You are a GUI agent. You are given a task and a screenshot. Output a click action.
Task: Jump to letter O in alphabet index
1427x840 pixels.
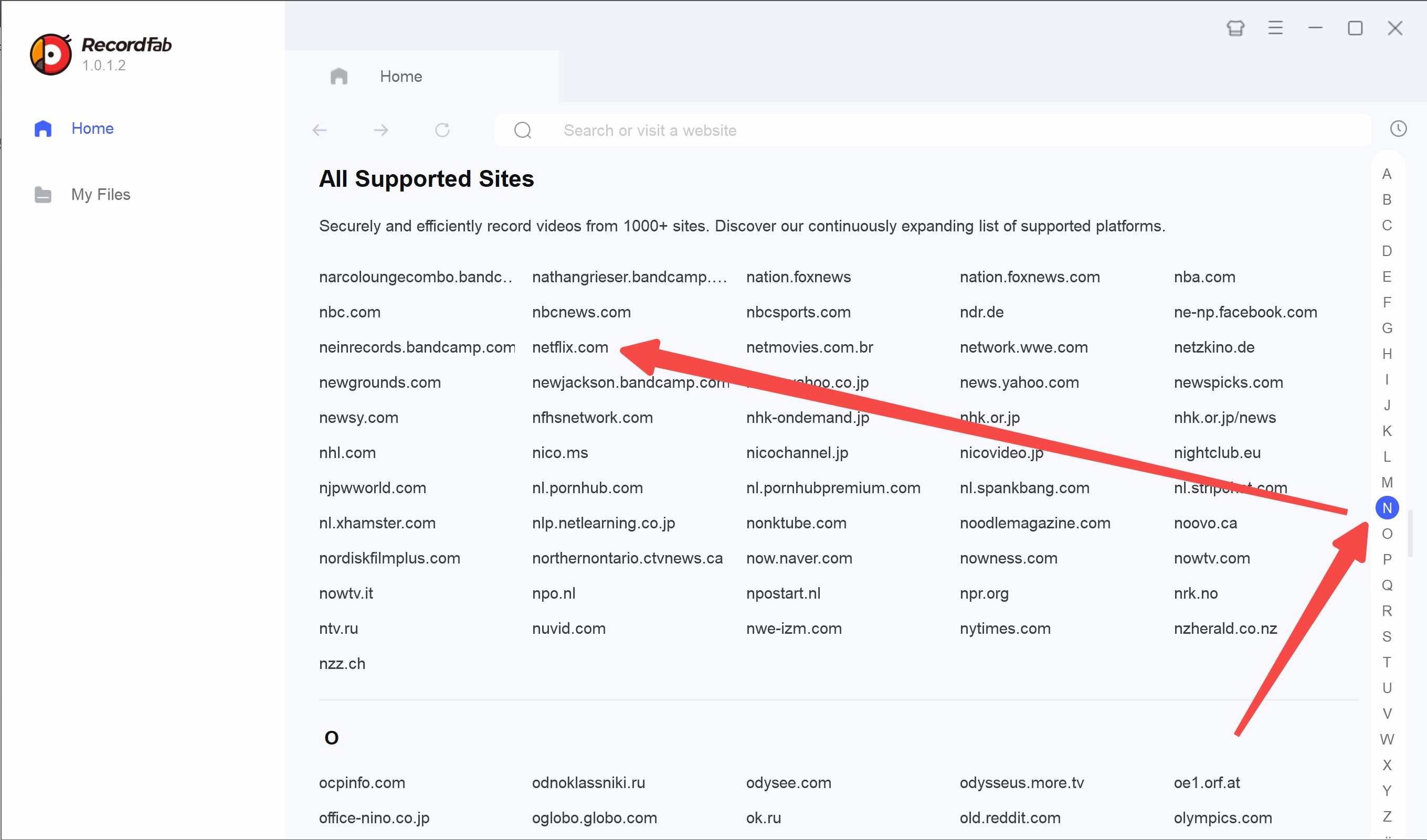pyautogui.click(x=1387, y=534)
